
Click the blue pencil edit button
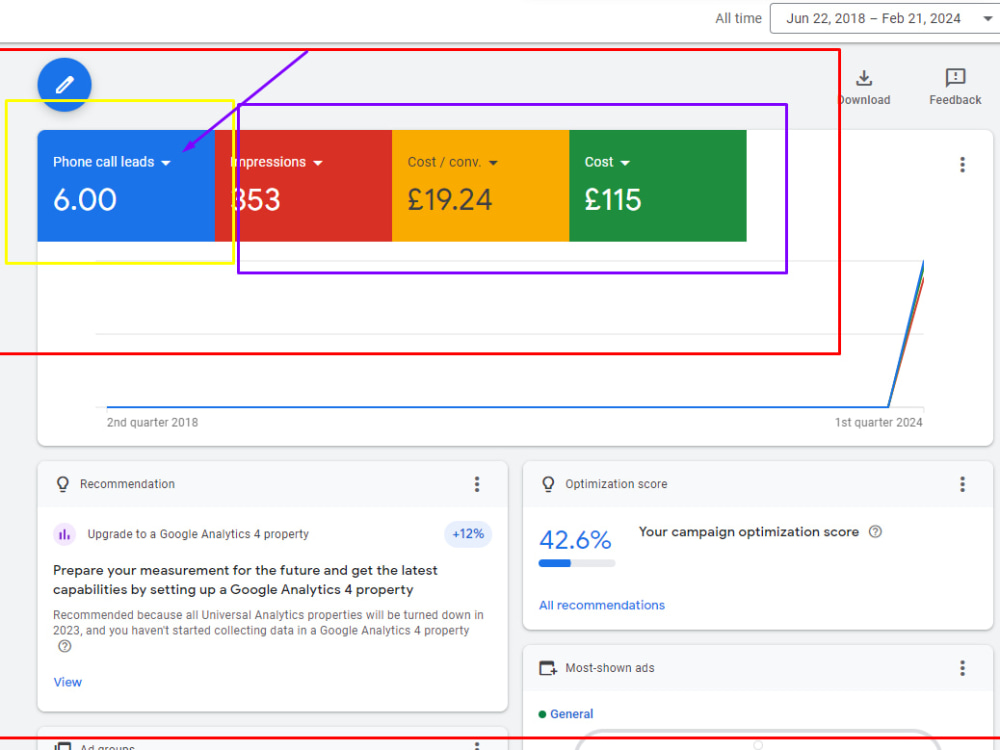[x=64, y=84]
